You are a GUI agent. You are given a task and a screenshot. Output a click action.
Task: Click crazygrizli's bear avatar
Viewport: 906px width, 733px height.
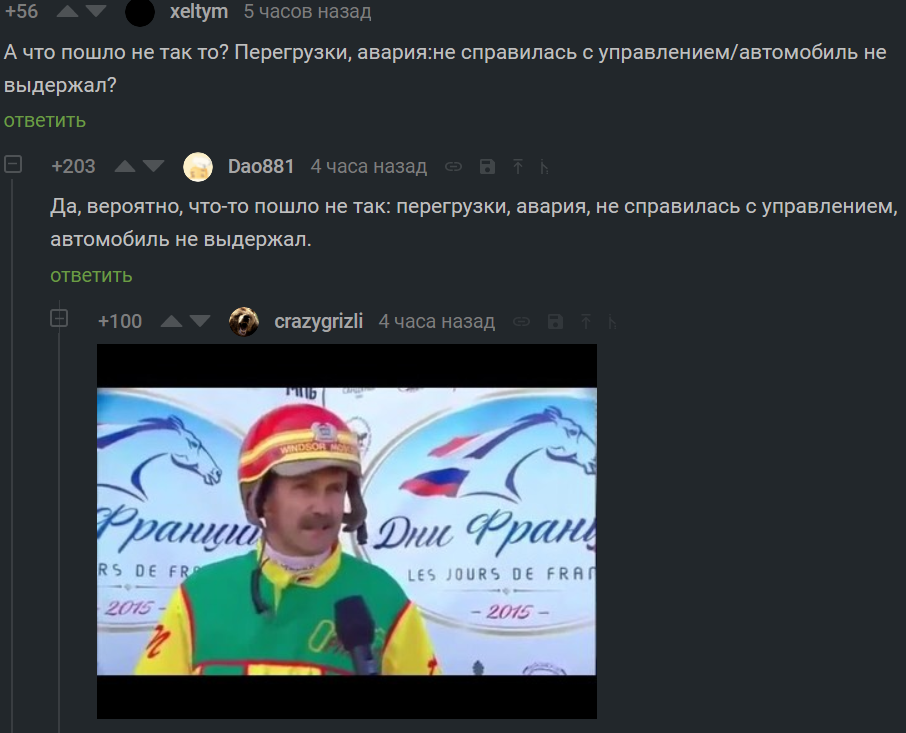click(x=244, y=321)
